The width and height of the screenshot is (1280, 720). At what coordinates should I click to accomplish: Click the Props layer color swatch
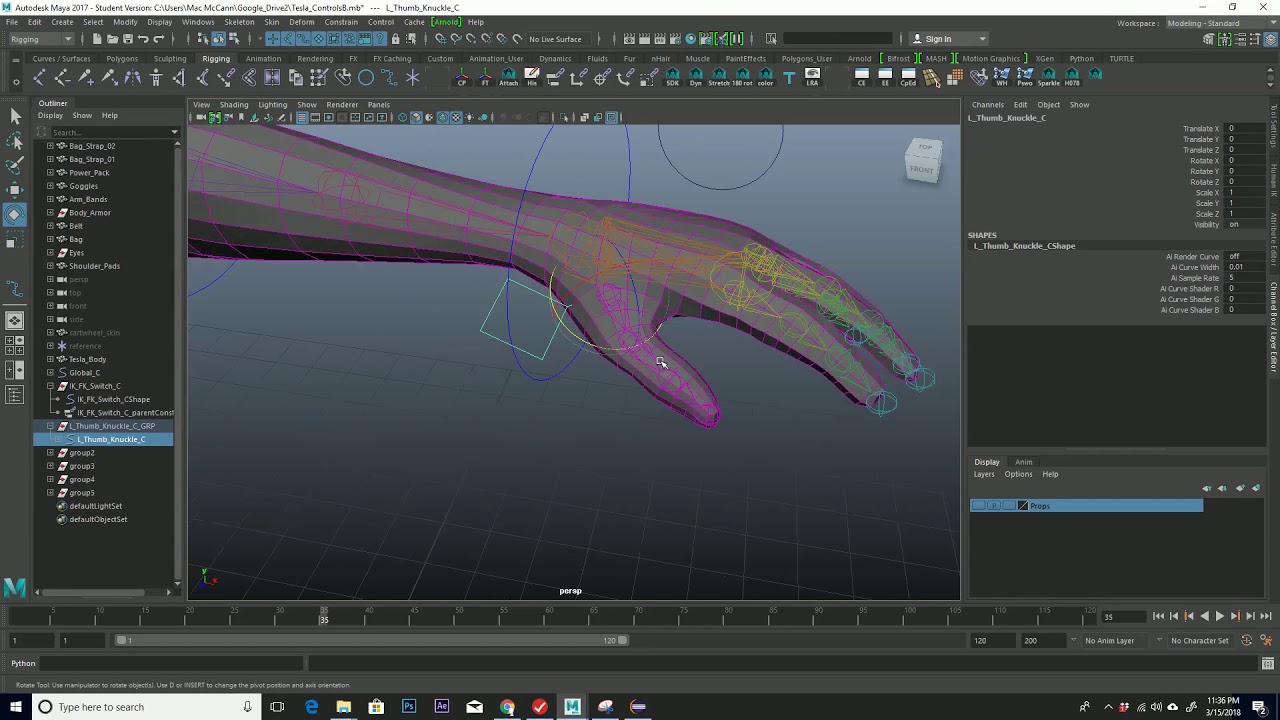(1023, 506)
